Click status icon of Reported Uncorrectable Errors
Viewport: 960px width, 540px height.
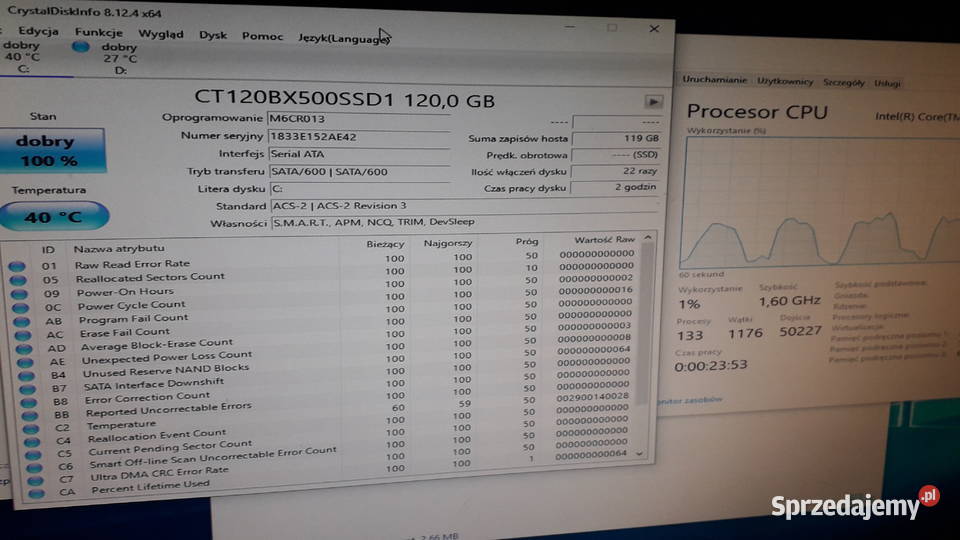point(30,415)
